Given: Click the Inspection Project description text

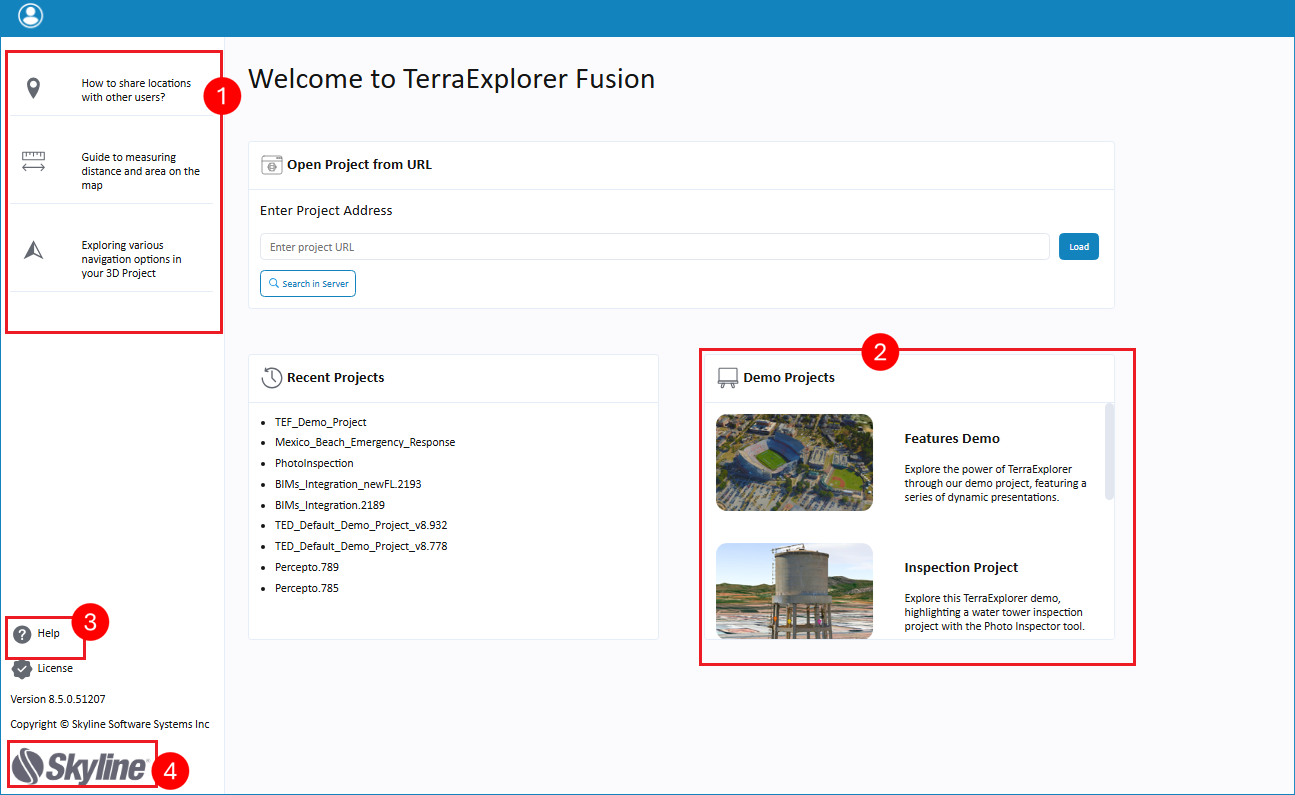Looking at the screenshot, I should point(995,612).
